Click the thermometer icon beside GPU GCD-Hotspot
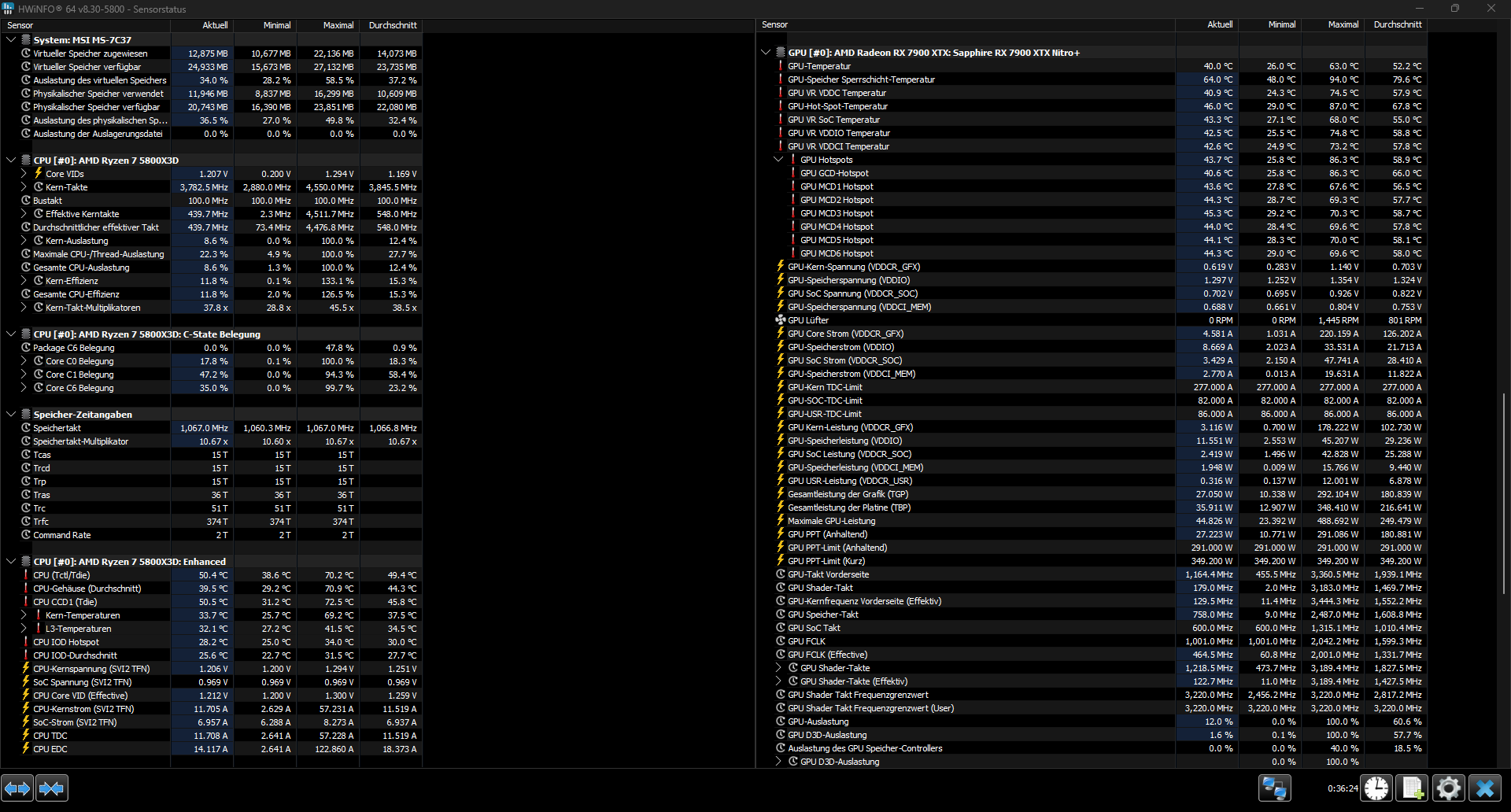The height and width of the screenshot is (812, 1511). click(793, 173)
